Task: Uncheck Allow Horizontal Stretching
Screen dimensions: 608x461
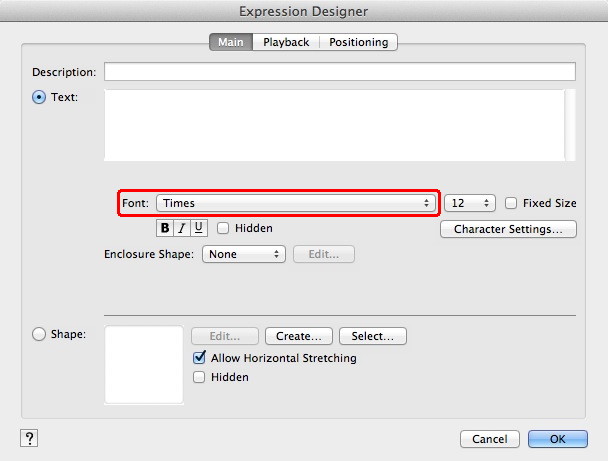Action: [x=198, y=357]
